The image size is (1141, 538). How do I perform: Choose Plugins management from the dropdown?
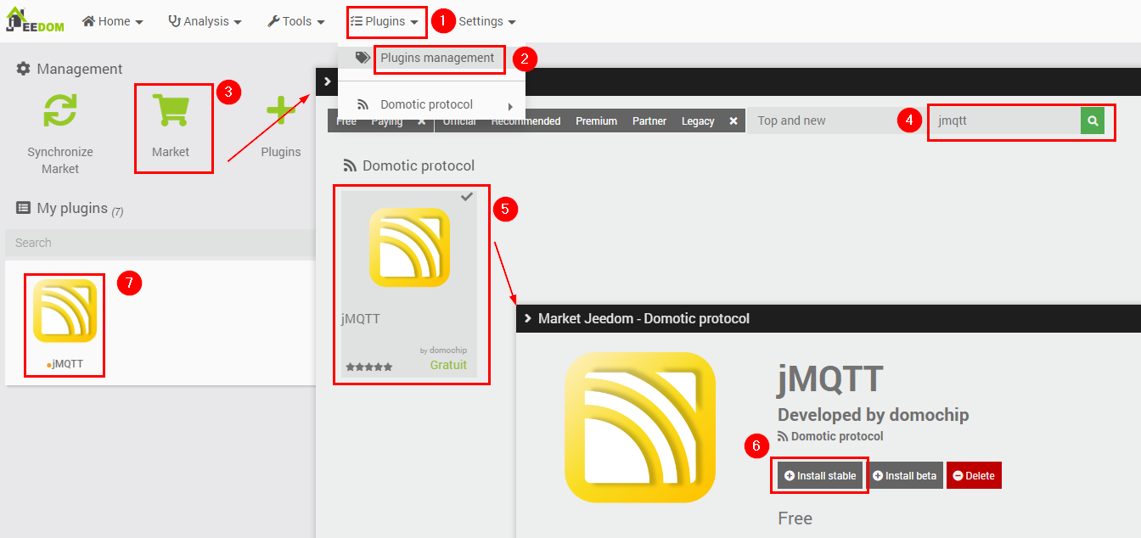(437, 58)
